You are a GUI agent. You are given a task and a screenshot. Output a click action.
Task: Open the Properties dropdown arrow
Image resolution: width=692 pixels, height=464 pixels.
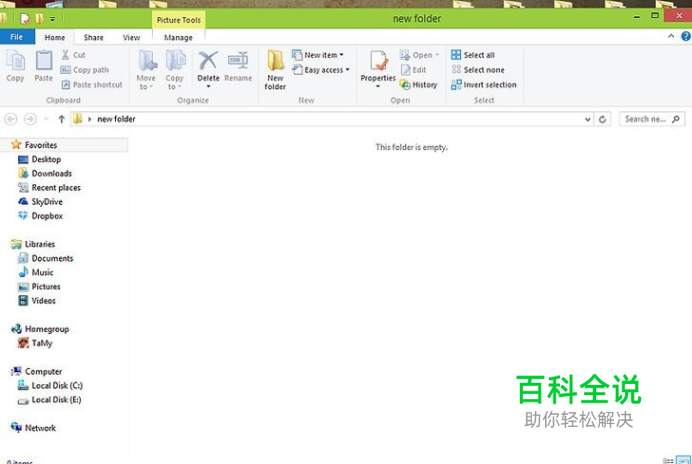[x=378, y=87]
